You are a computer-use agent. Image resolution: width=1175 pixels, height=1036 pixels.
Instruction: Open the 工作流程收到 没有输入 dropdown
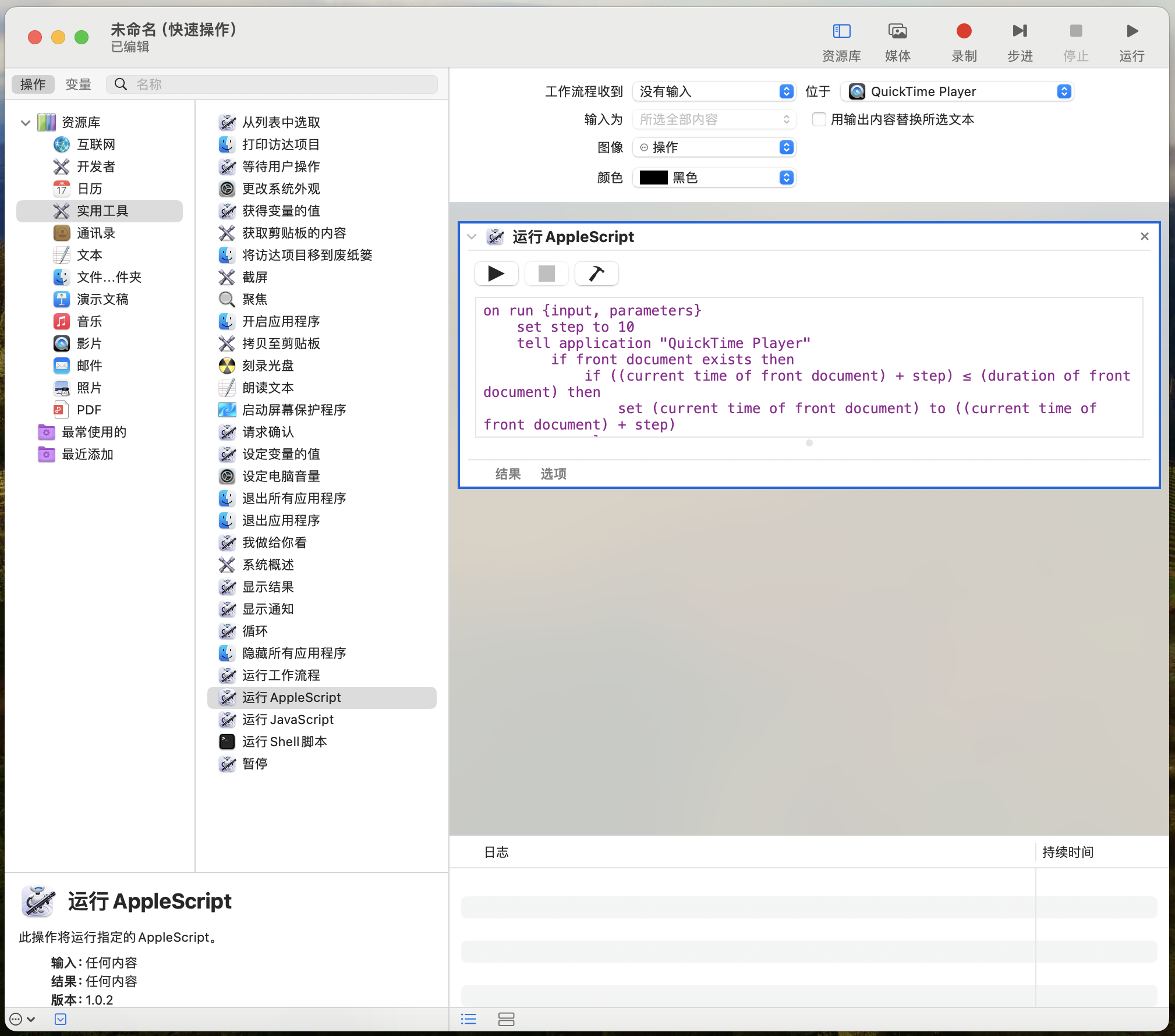click(714, 91)
